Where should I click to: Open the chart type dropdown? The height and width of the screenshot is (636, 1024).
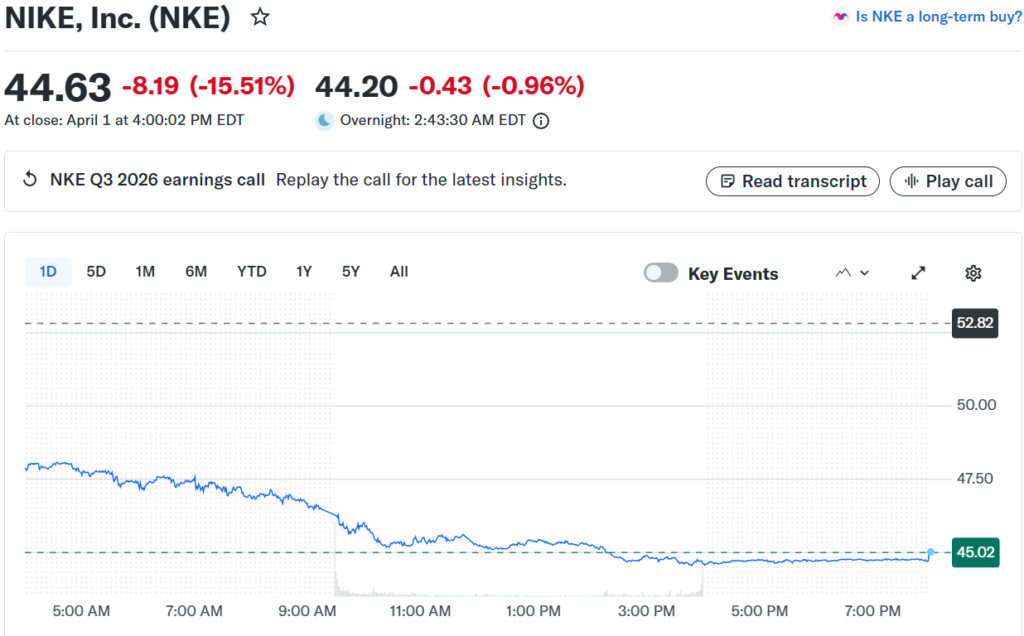852,273
